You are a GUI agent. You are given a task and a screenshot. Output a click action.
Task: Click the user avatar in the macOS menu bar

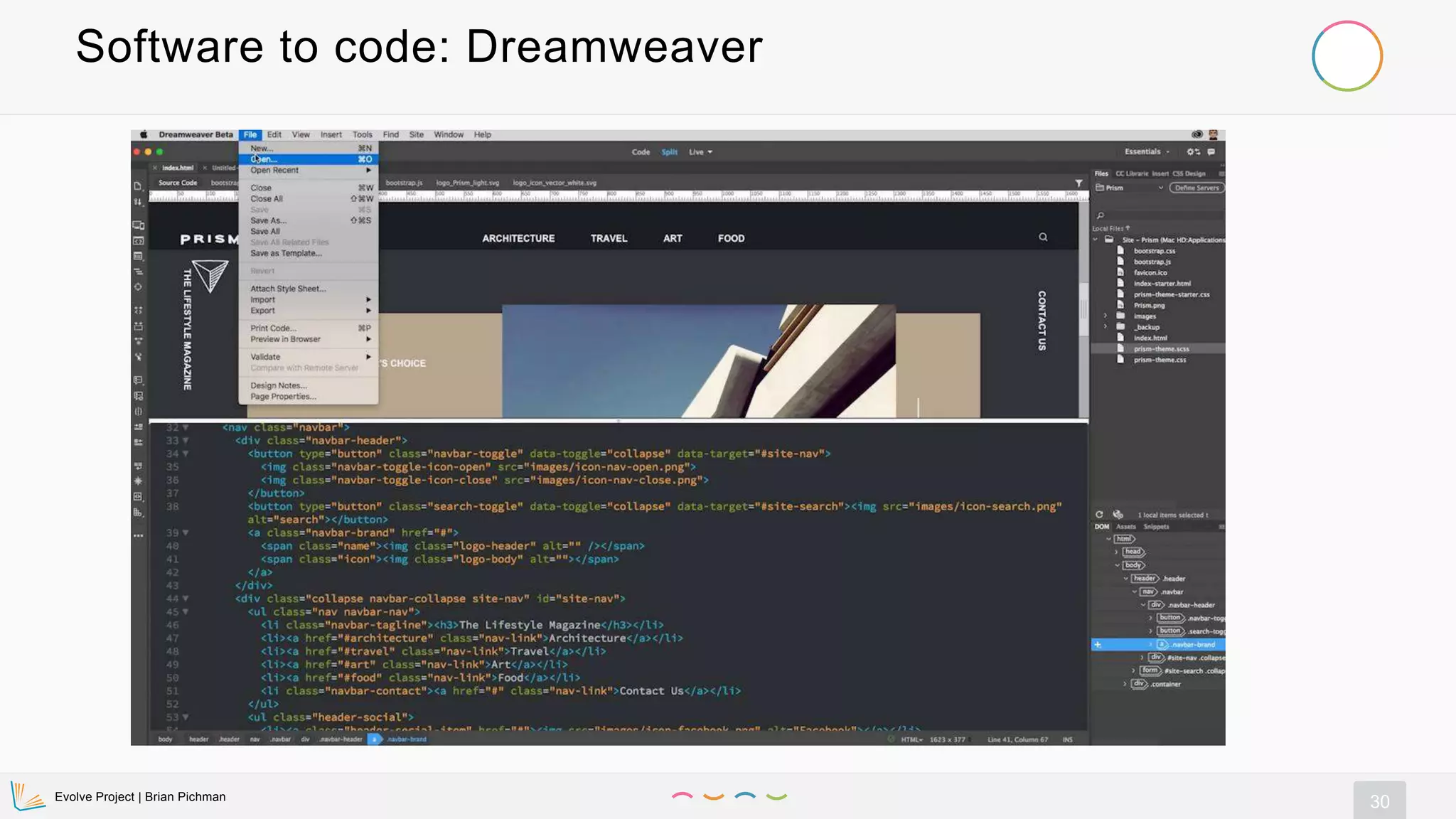point(1214,134)
